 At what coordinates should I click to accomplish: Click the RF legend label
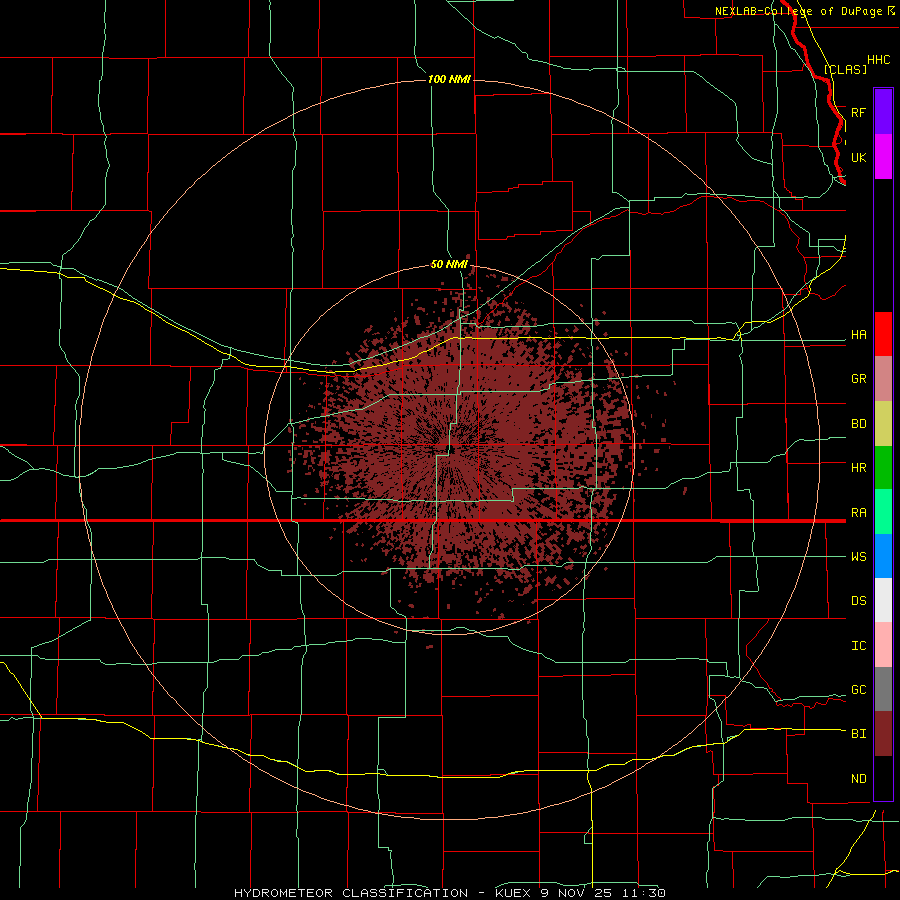(858, 112)
